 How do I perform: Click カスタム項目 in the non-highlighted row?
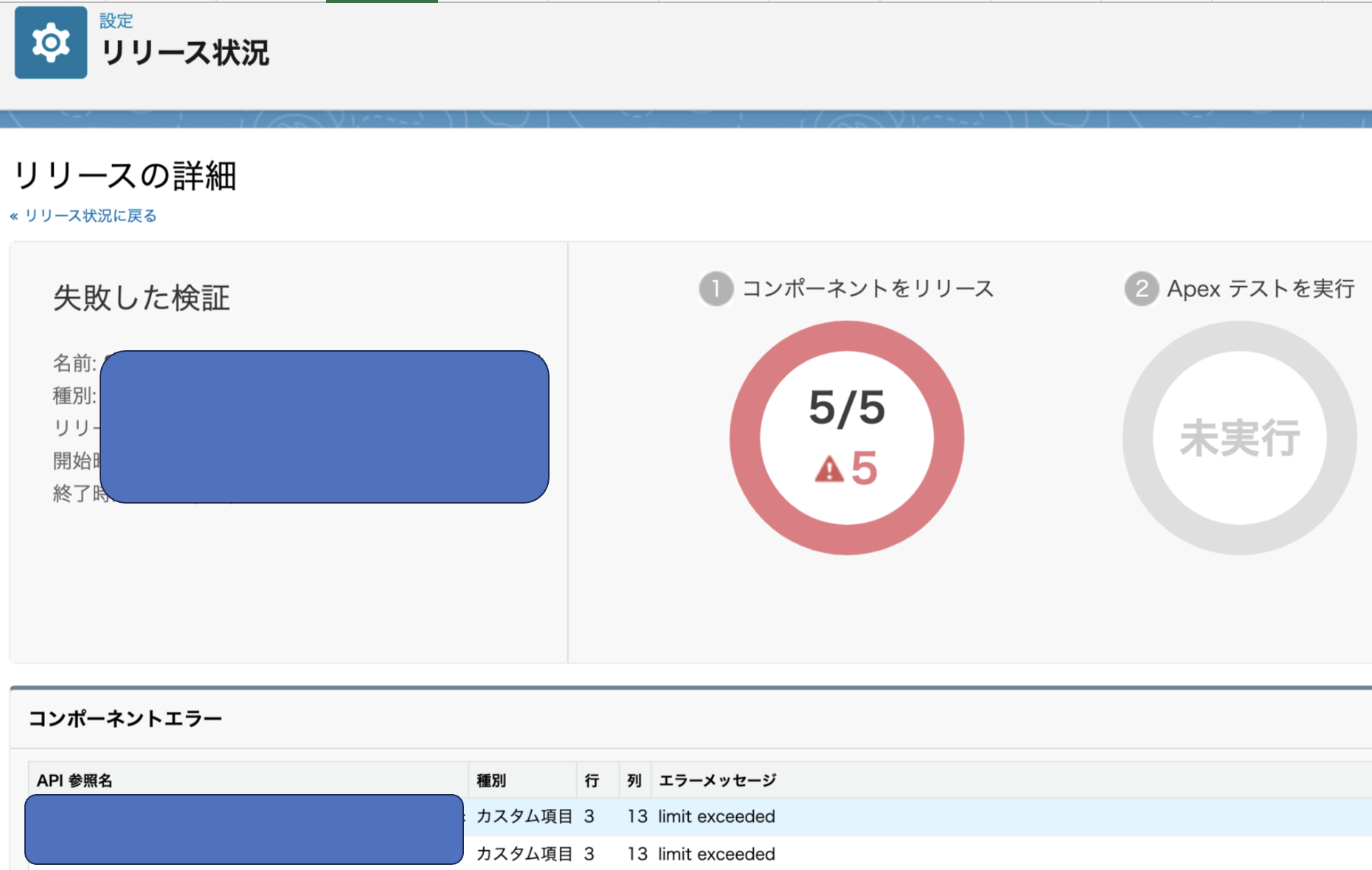[x=524, y=854]
